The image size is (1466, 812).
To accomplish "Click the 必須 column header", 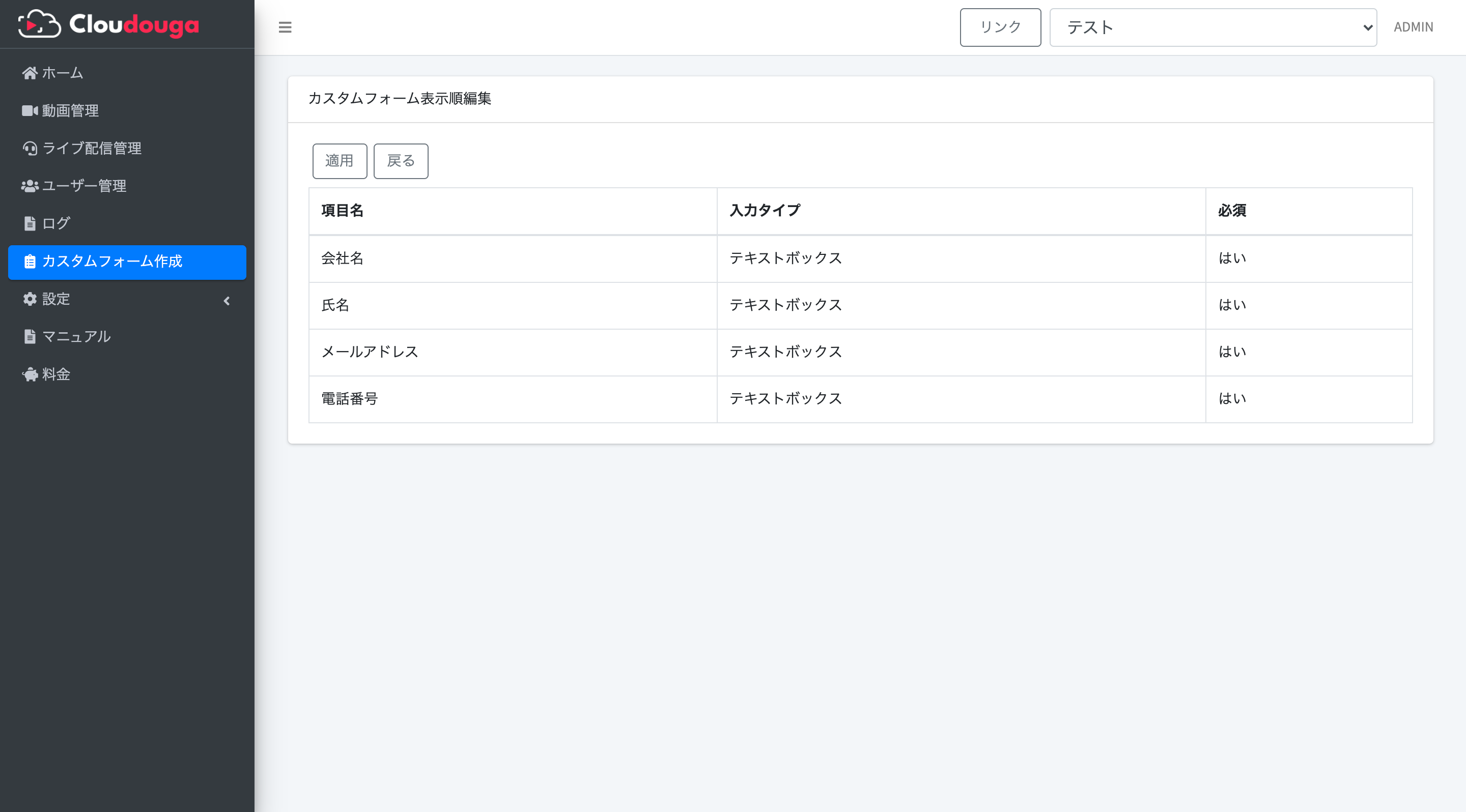I will point(1309,211).
